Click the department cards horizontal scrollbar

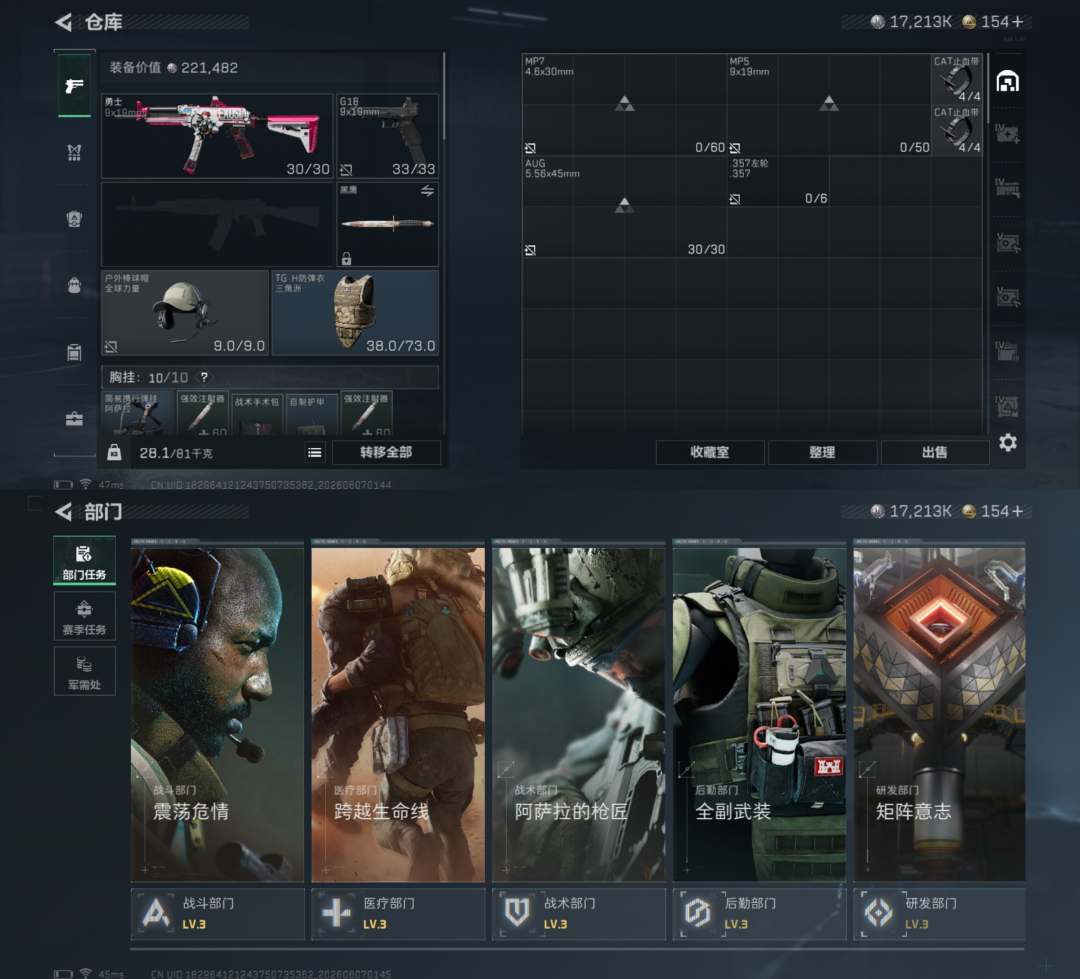point(577,949)
